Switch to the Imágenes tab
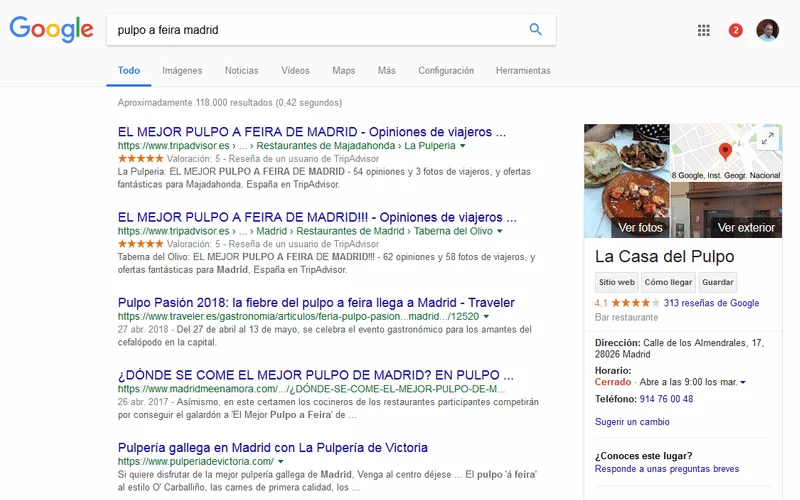 pos(182,70)
